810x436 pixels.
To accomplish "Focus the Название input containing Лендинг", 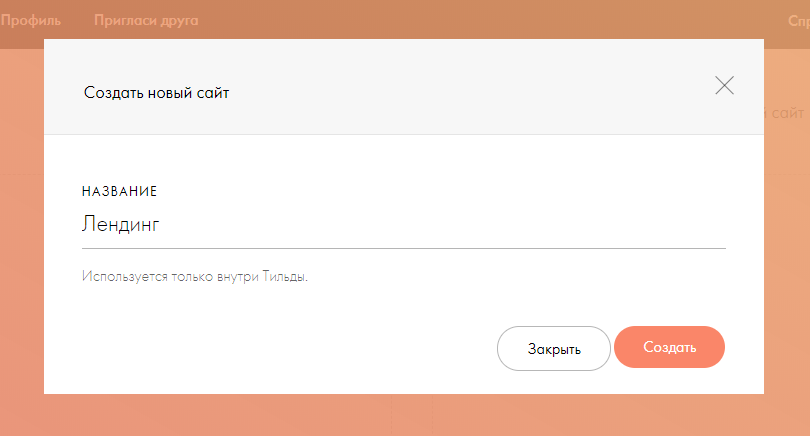I will [404, 225].
